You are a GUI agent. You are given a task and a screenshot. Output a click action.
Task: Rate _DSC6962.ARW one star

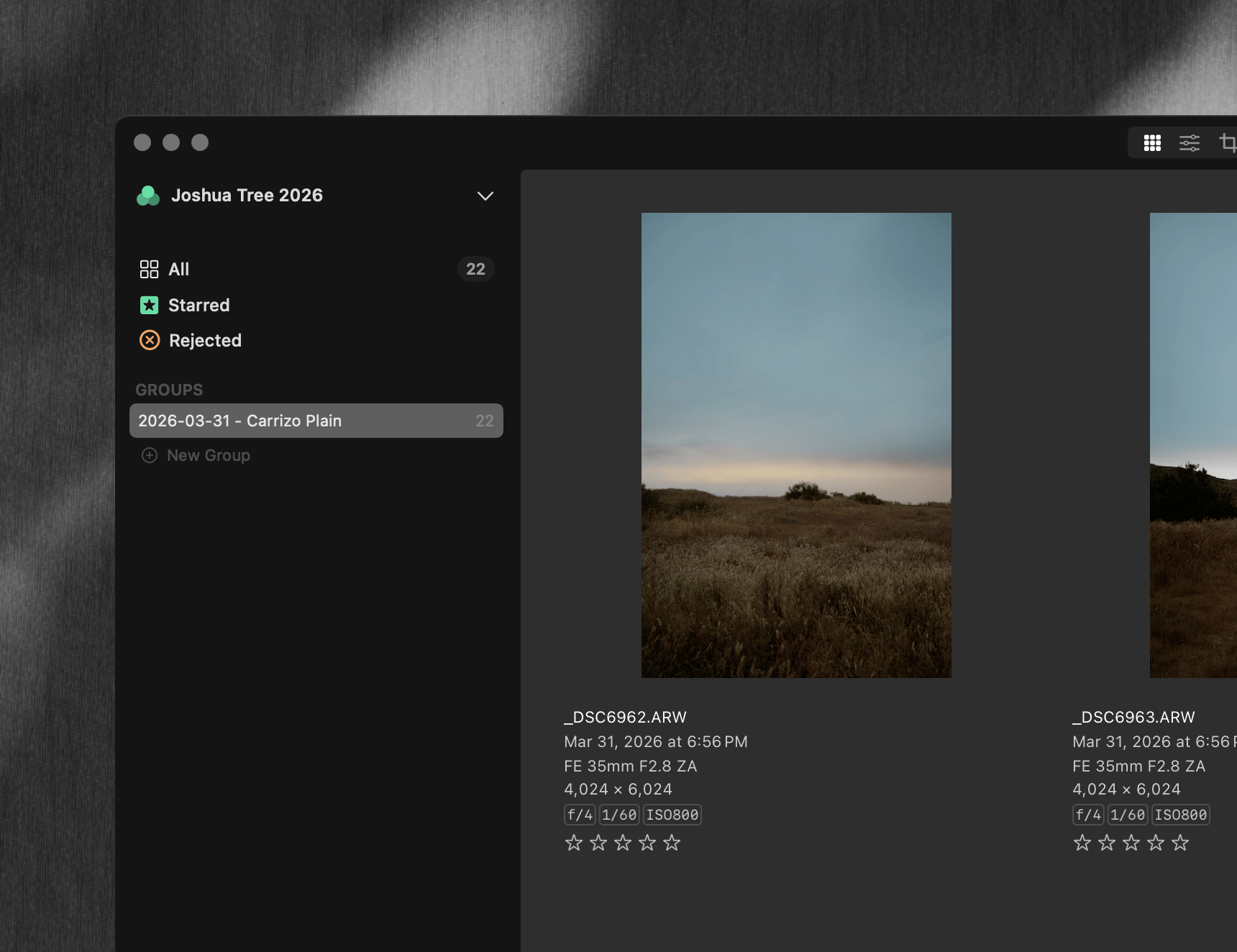tap(573, 843)
